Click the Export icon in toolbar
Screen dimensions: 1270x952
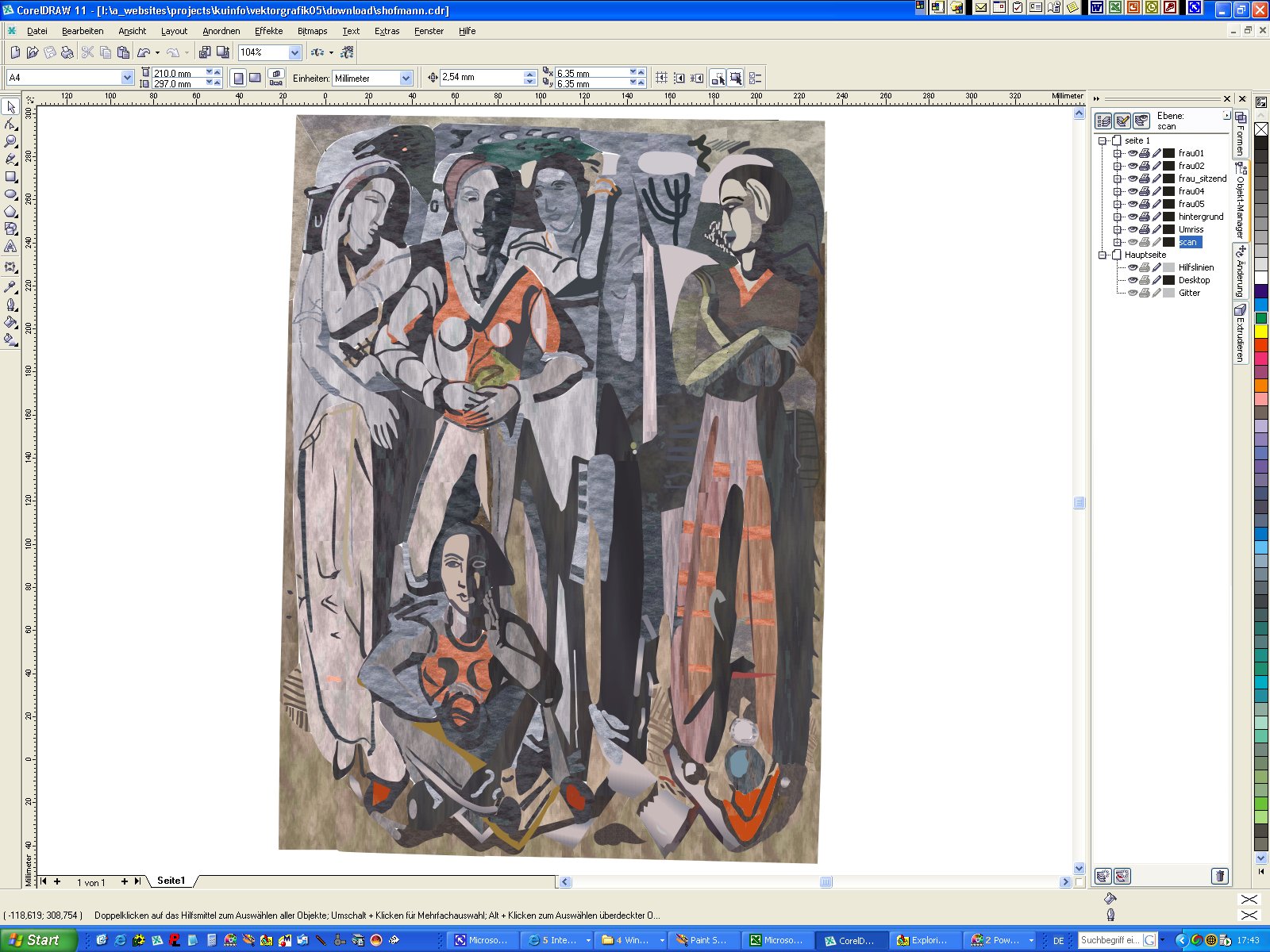tap(223, 52)
